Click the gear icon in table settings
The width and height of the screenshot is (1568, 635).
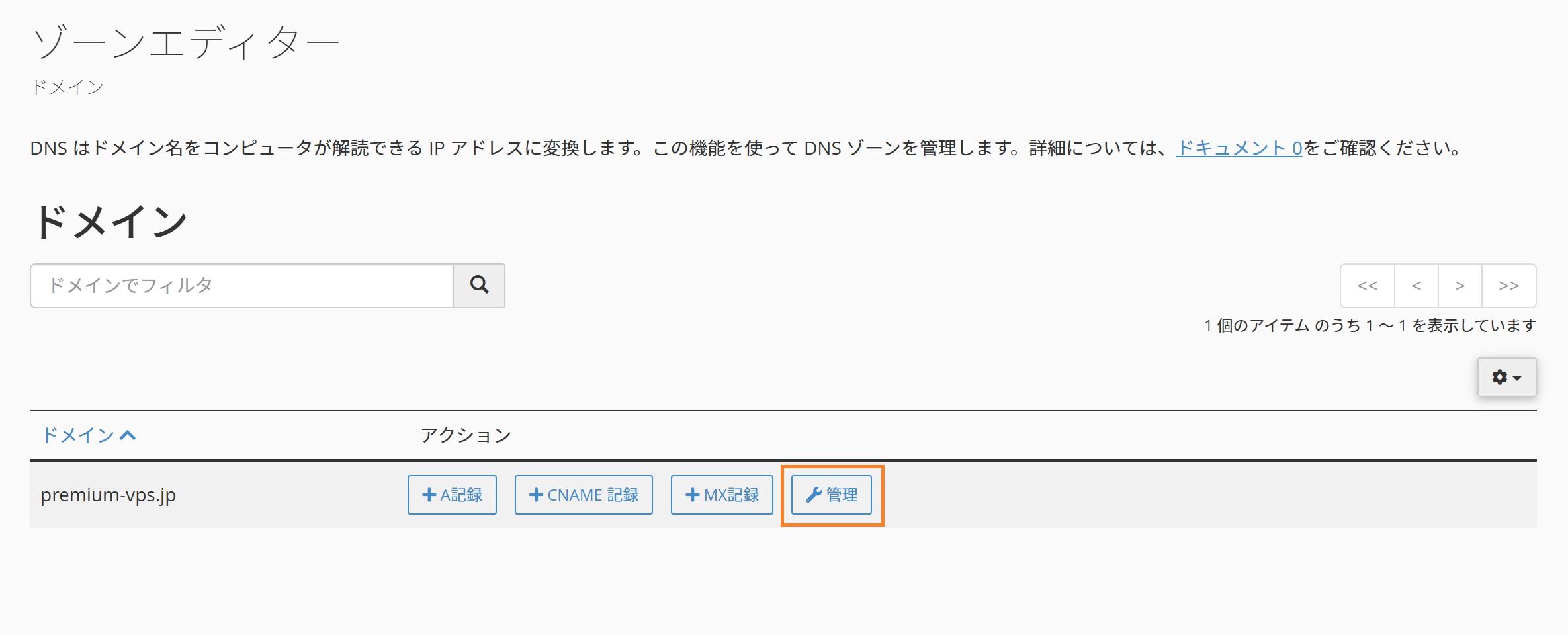pos(1499,377)
